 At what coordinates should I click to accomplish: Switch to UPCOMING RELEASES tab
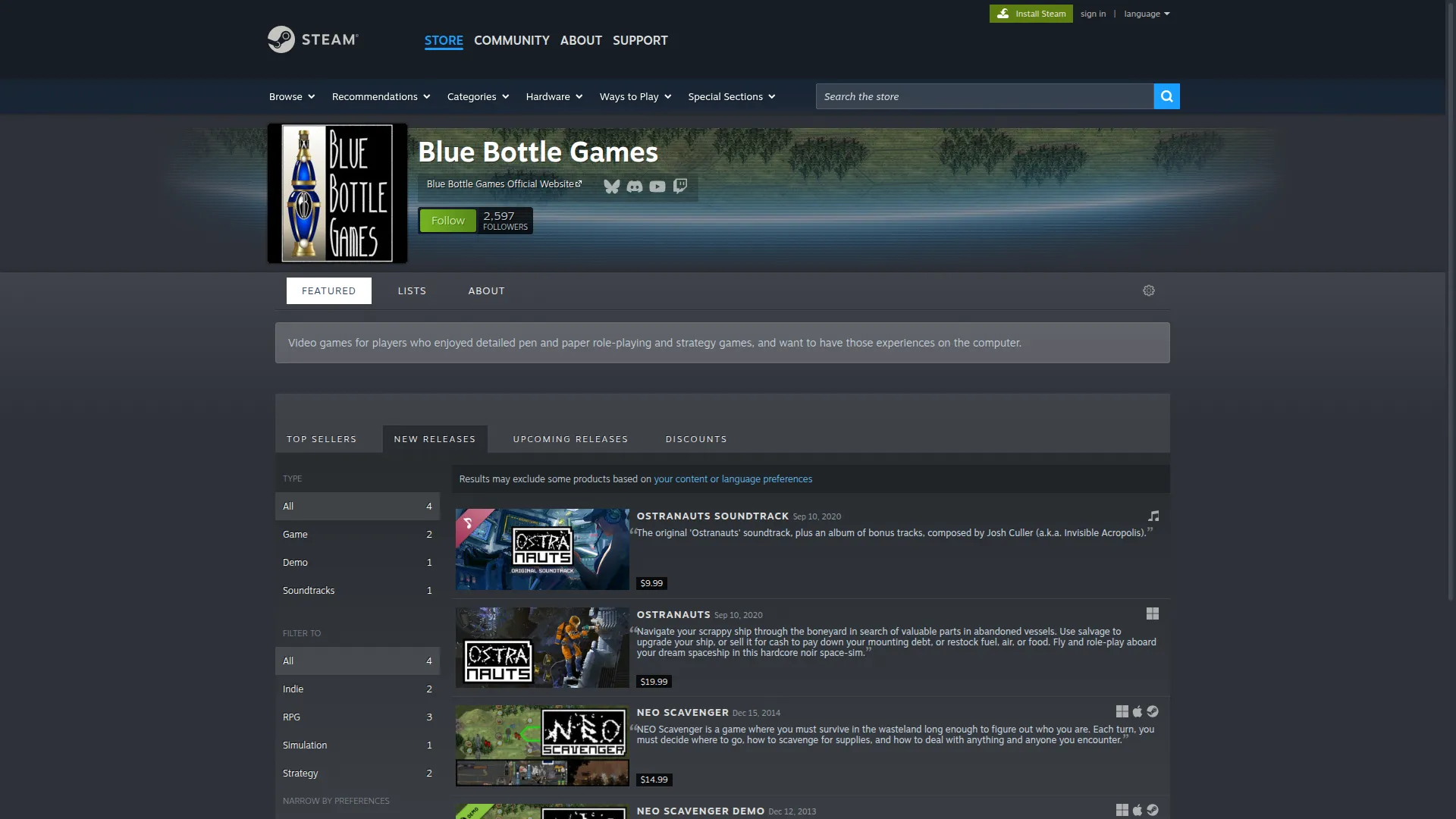pos(570,439)
